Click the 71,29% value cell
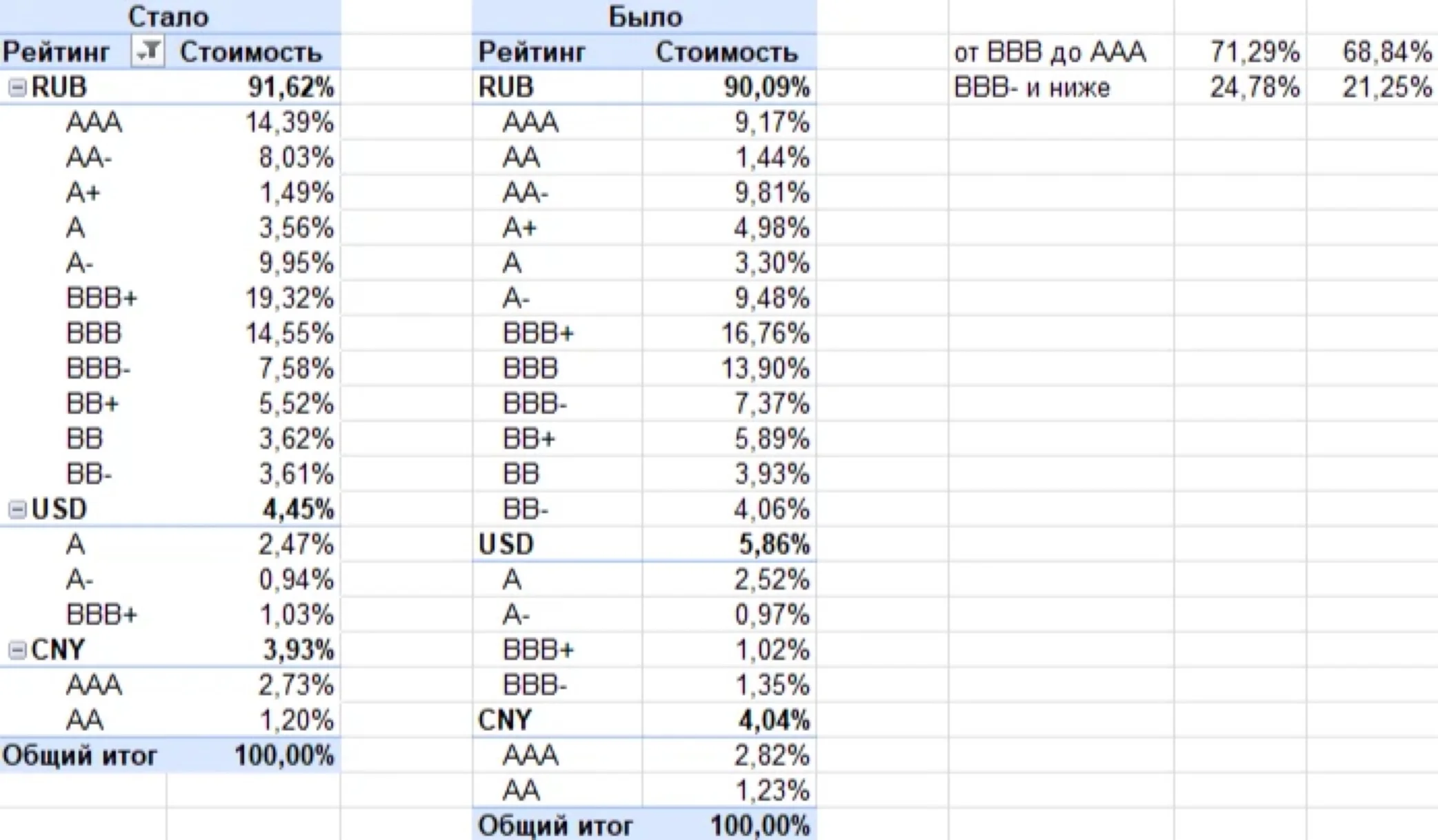 click(1240, 52)
